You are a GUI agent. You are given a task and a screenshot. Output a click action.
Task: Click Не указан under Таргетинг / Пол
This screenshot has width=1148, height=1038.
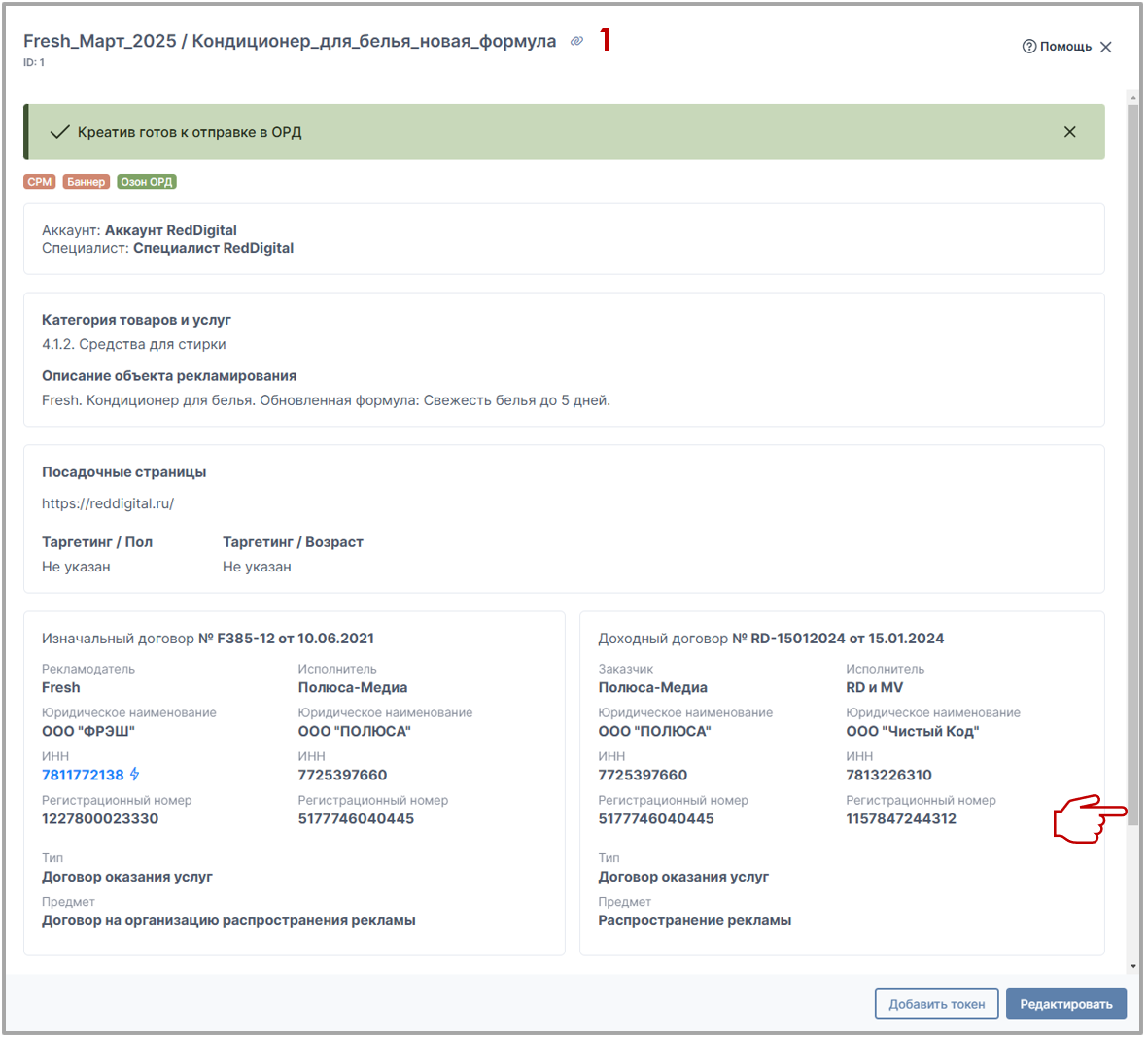(76, 567)
